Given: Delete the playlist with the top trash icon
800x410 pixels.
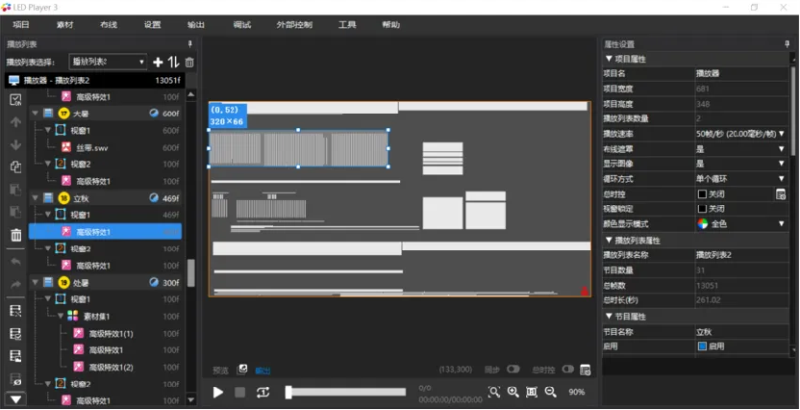Looking at the screenshot, I should point(189,62).
